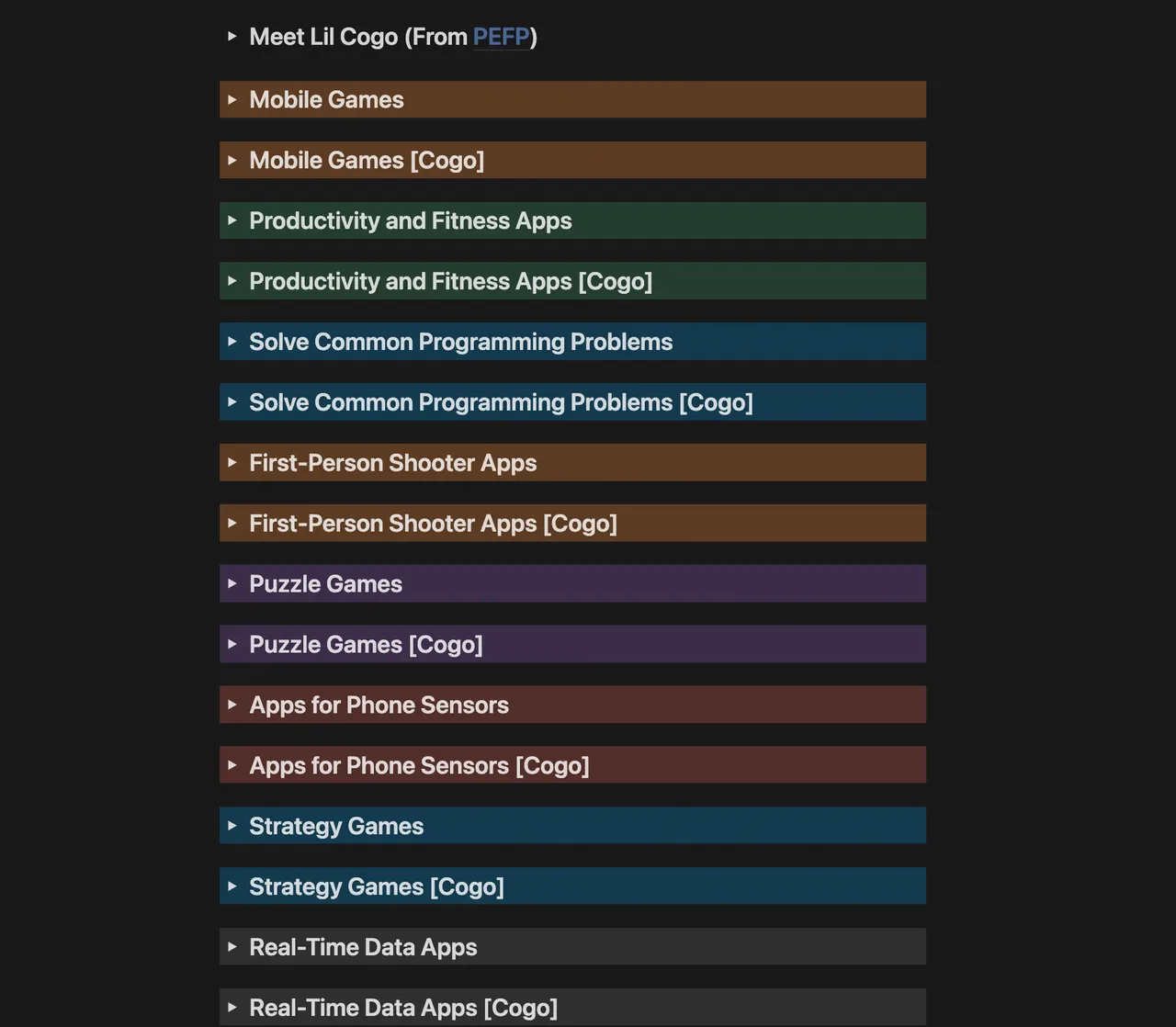Image resolution: width=1176 pixels, height=1027 pixels.
Task: Expand First-Person Shooter Apps toggle arrow
Action: tap(232, 463)
